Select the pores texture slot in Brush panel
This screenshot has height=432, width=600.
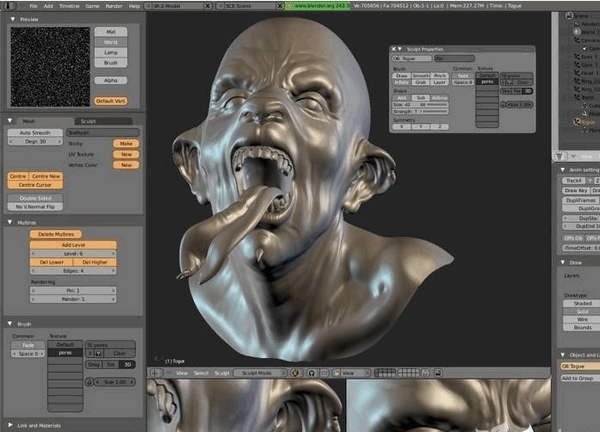63,353
